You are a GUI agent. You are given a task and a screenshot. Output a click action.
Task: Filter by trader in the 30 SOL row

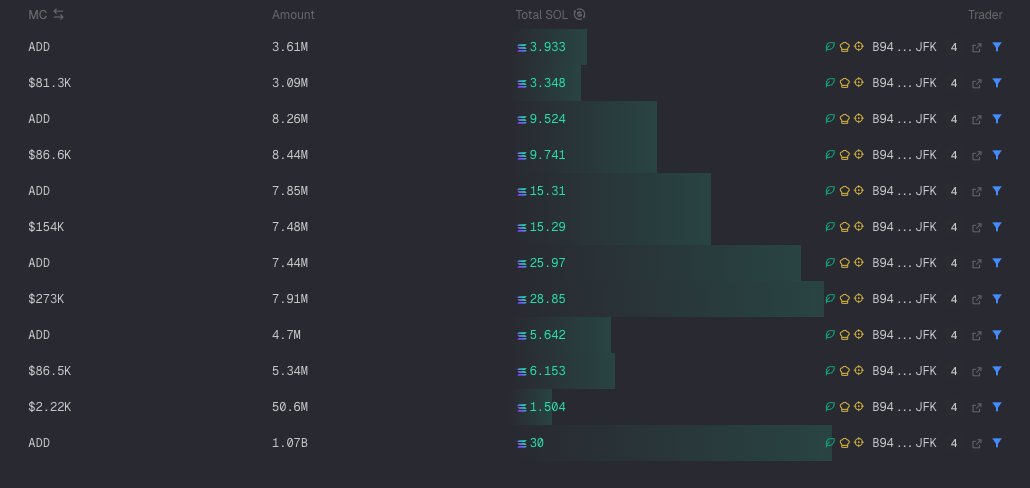[996, 443]
